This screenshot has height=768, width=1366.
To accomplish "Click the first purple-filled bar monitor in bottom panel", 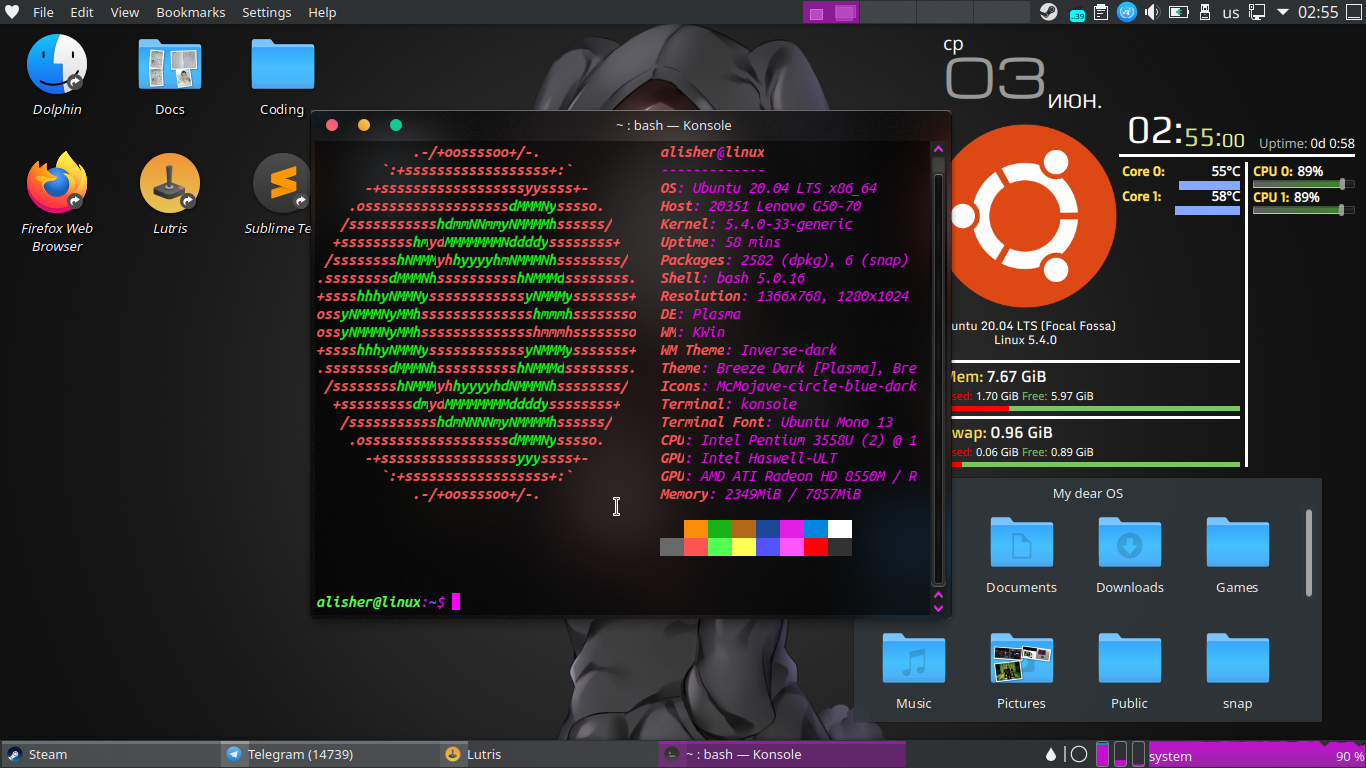I will tap(1102, 754).
